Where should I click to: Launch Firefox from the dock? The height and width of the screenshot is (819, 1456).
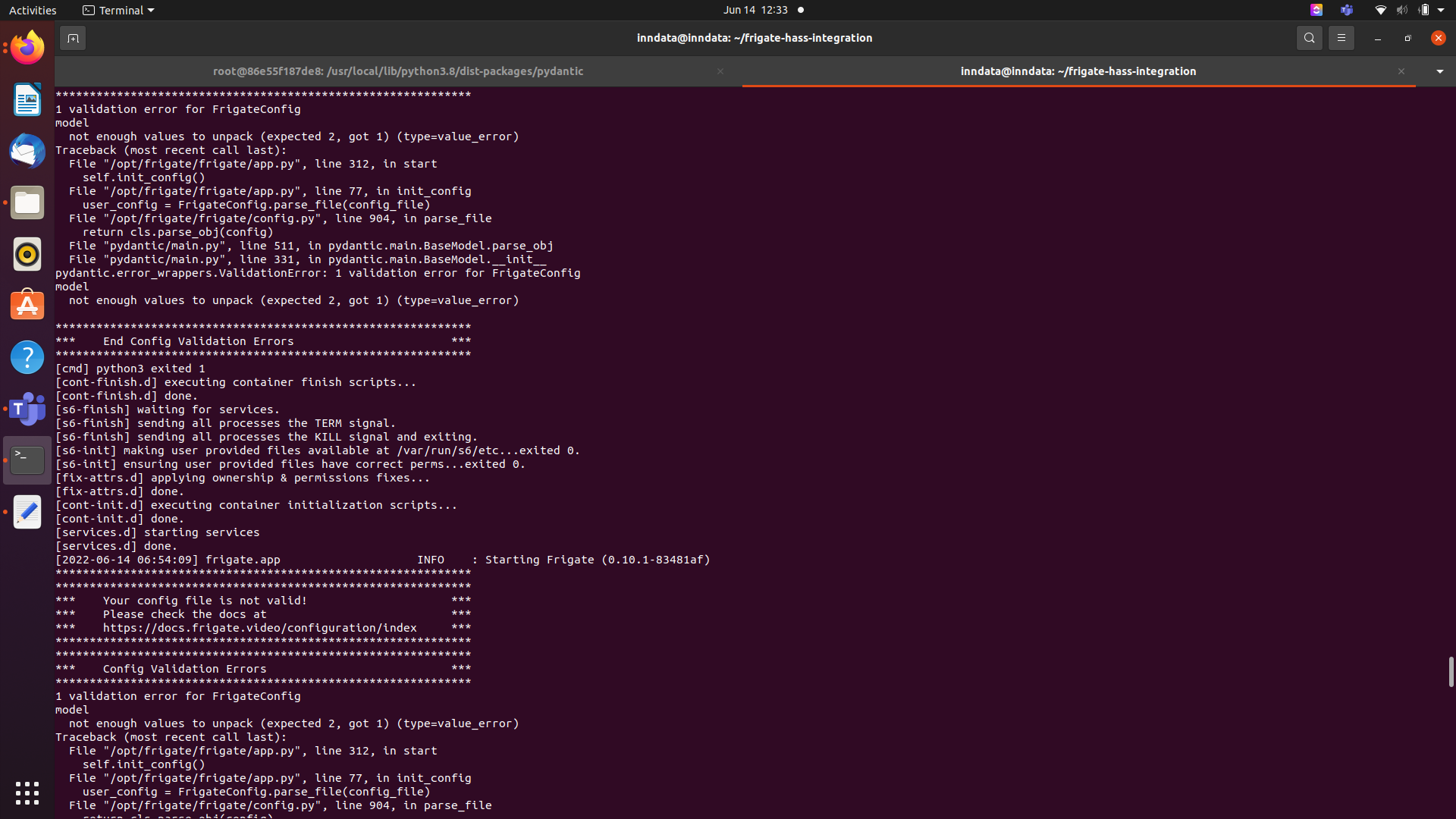click(x=27, y=47)
